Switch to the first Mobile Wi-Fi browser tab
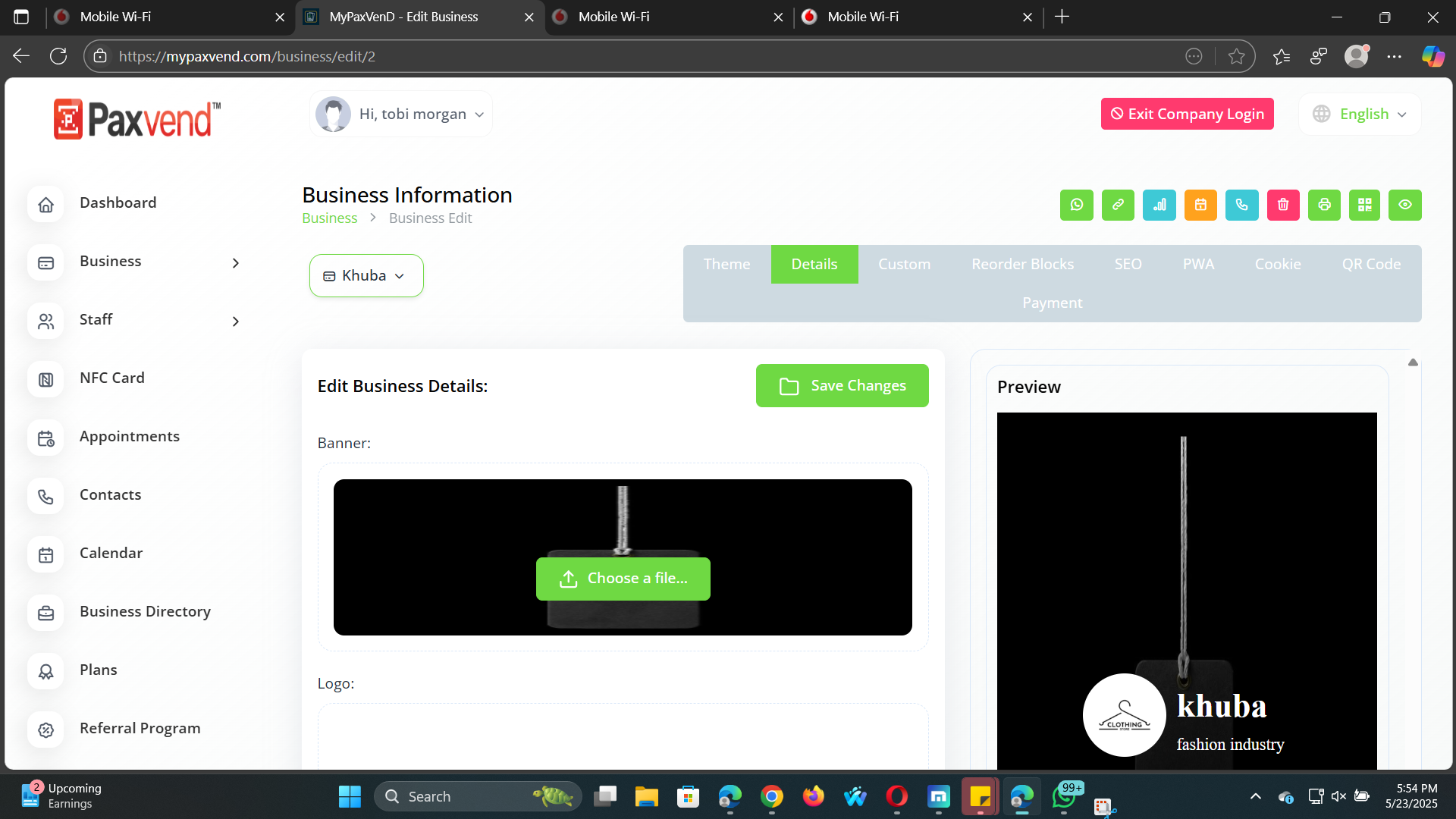This screenshot has width=1456, height=819. [x=168, y=17]
